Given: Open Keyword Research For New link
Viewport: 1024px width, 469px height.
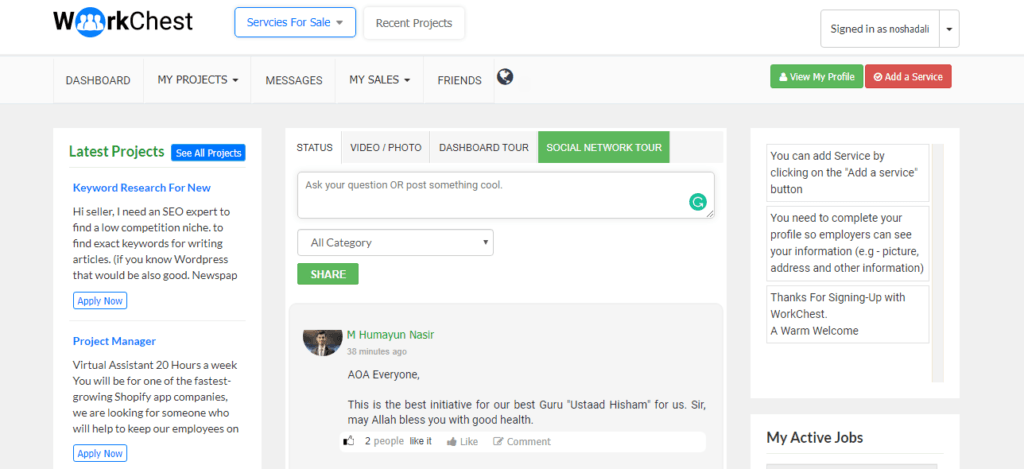Looking at the screenshot, I should (x=142, y=188).
